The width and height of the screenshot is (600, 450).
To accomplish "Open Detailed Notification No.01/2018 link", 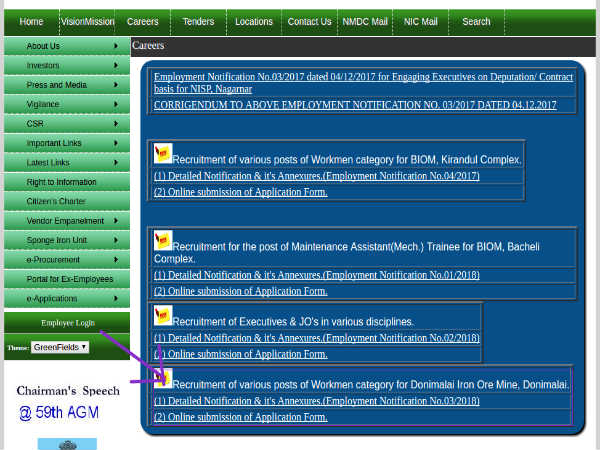I will pos(316,275).
